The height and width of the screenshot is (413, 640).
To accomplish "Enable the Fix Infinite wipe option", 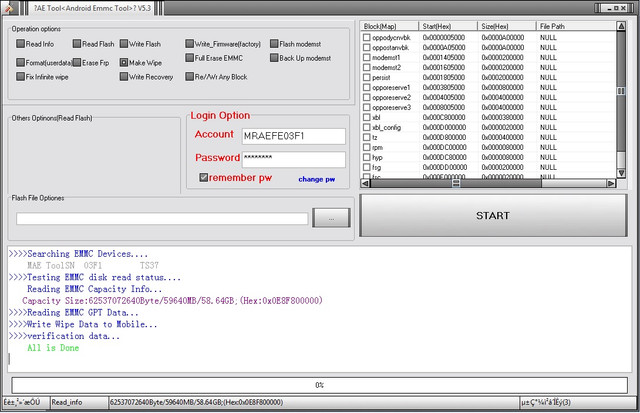I will (x=20, y=77).
